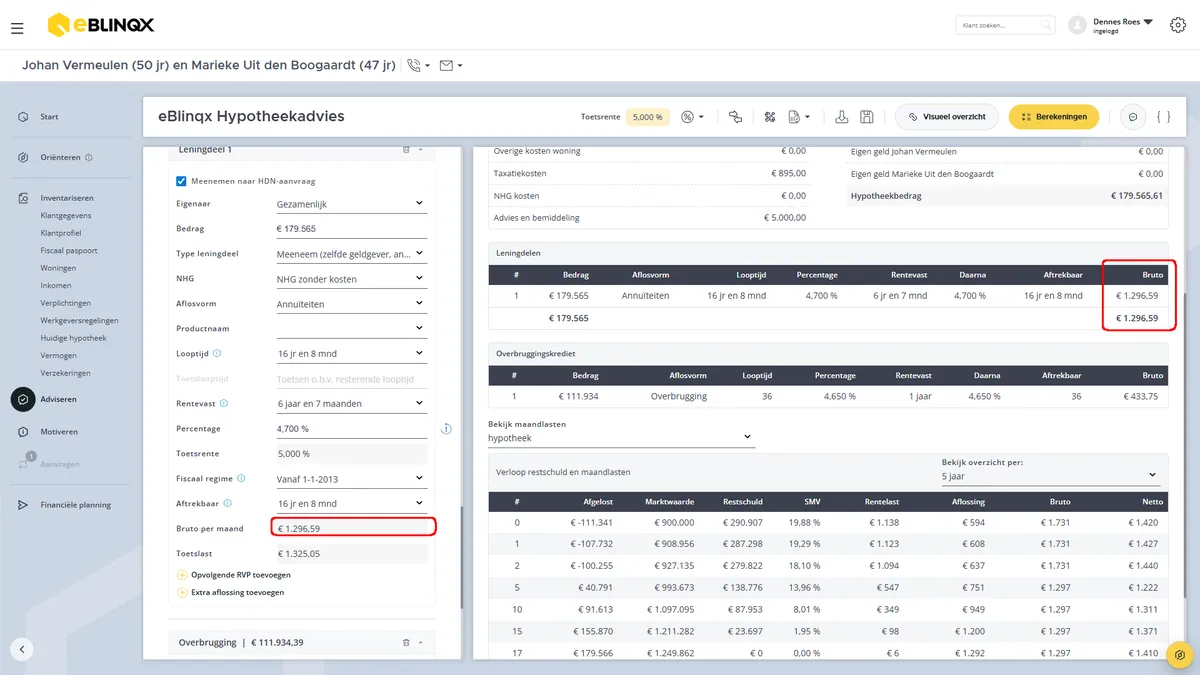Click the yellow Berekeningen button
This screenshot has width=1200, height=675.
pyautogui.click(x=1054, y=117)
